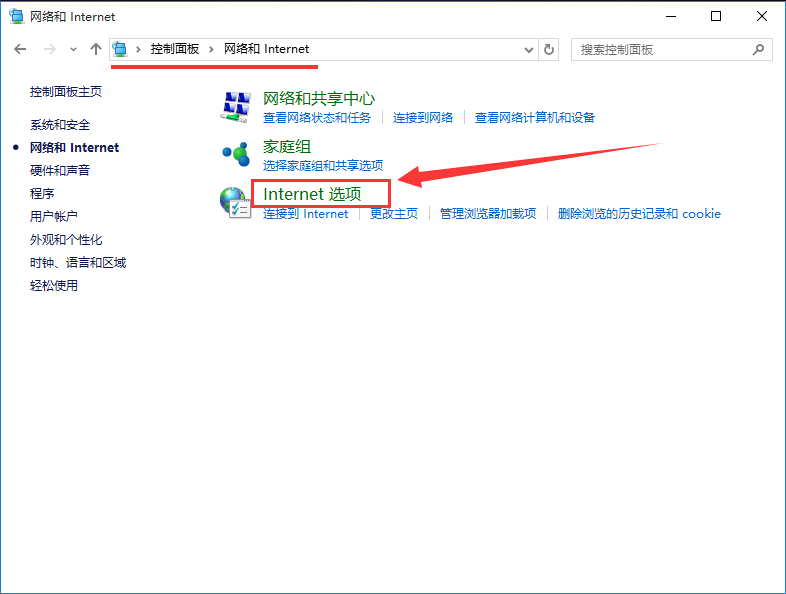
Task: Click the back navigation arrow
Action: click(20, 49)
